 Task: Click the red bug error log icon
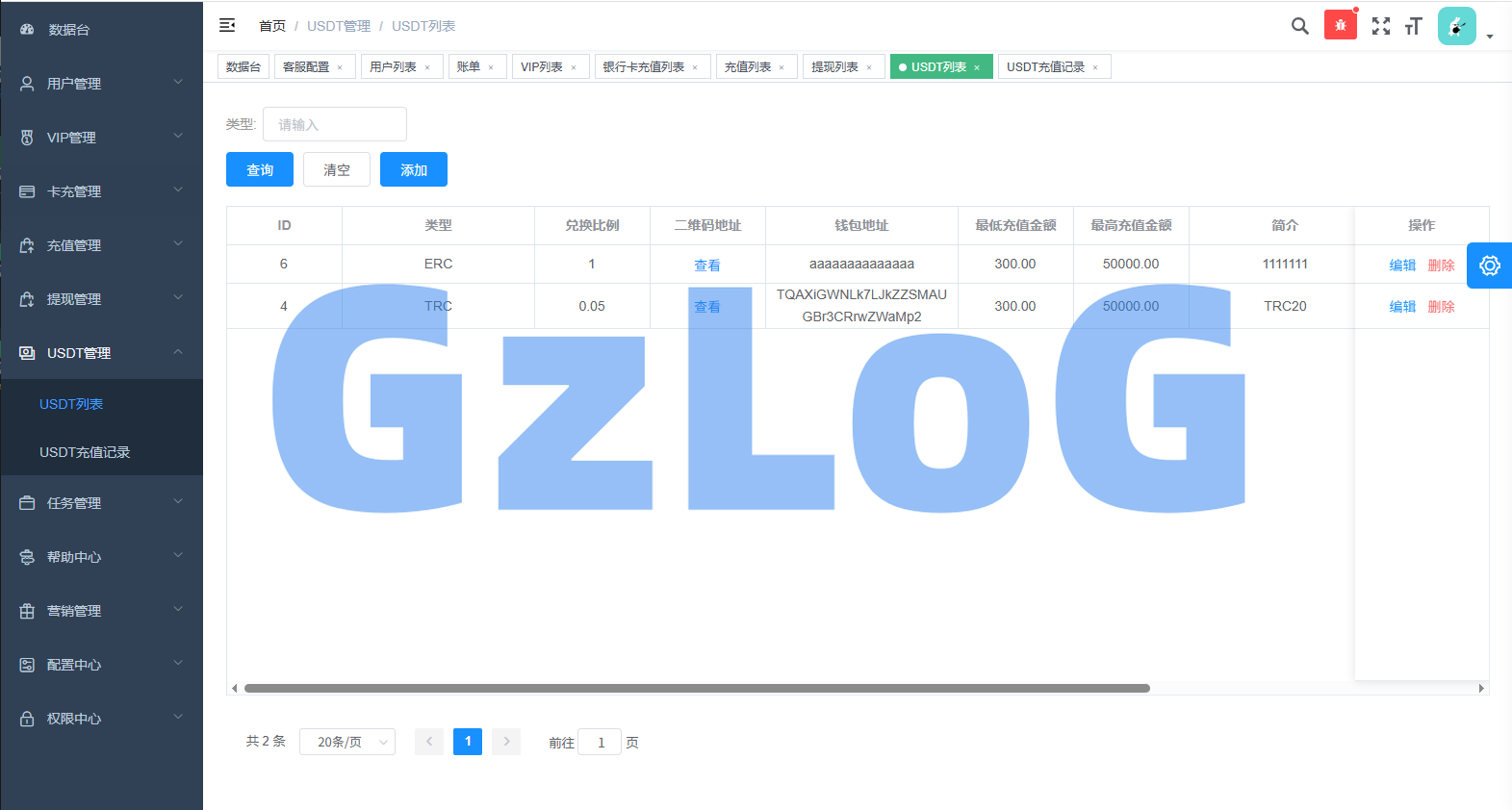pyautogui.click(x=1340, y=25)
